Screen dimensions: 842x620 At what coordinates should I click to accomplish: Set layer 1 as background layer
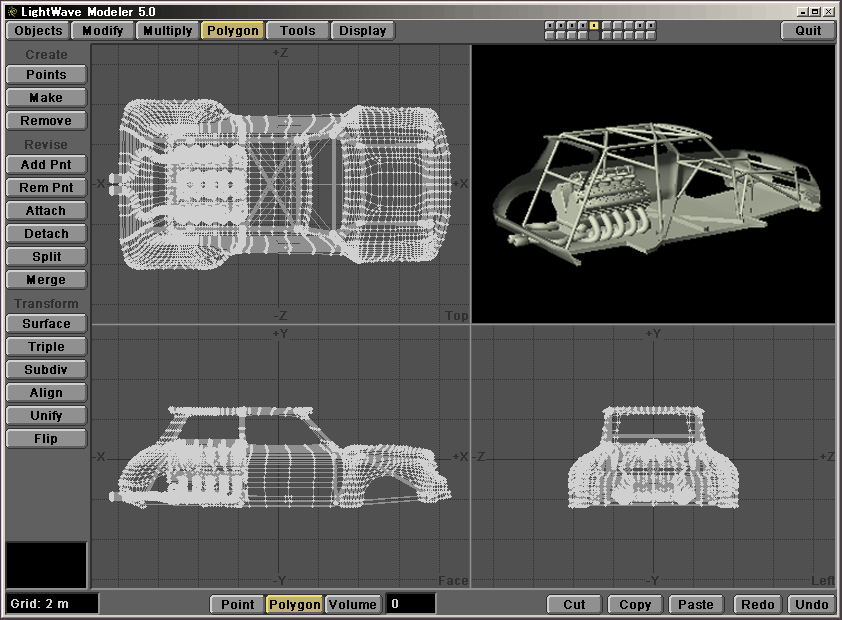click(550, 35)
